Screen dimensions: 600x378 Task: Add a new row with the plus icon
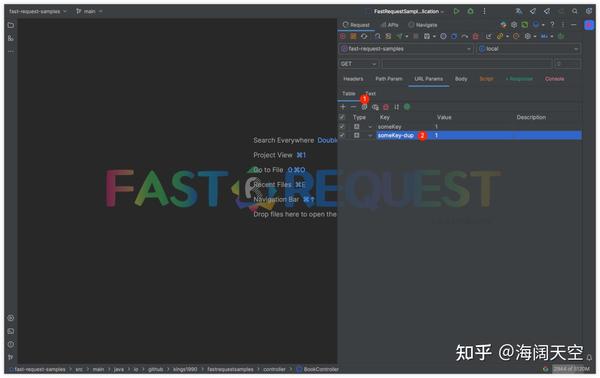[x=343, y=107]
